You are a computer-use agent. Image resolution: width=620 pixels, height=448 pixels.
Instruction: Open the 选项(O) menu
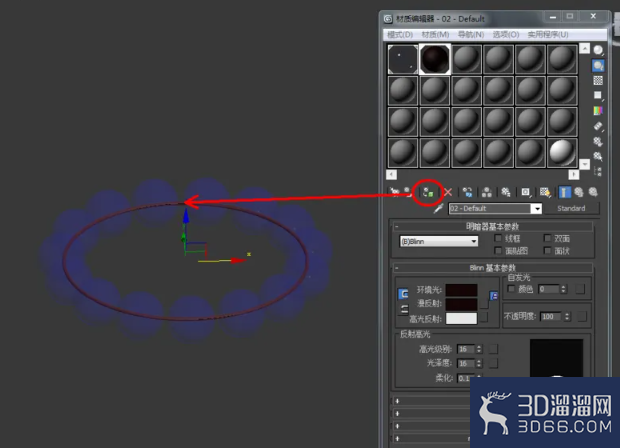pyautogui.click(x=506, y=34)
